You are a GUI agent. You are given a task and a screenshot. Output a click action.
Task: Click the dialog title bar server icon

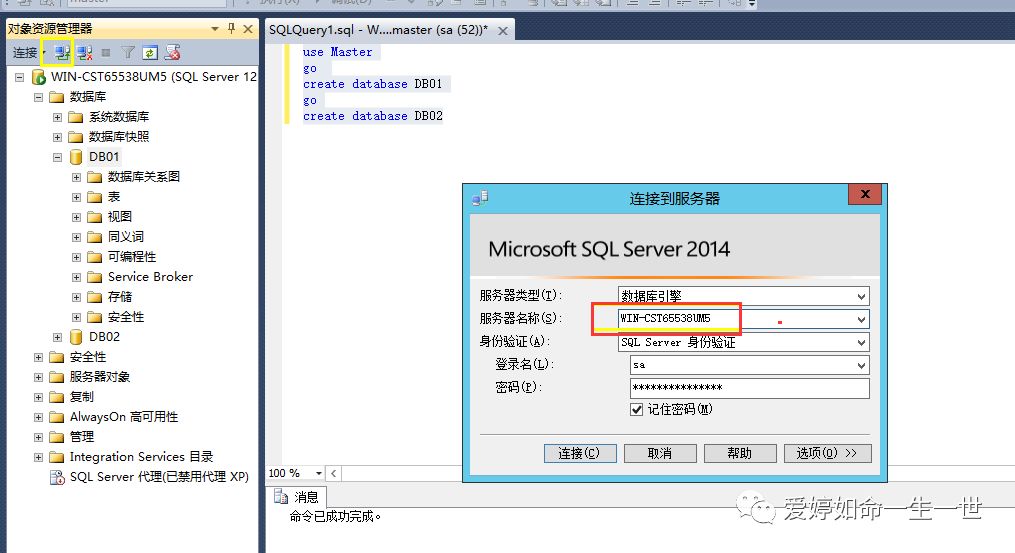[480, 198]
